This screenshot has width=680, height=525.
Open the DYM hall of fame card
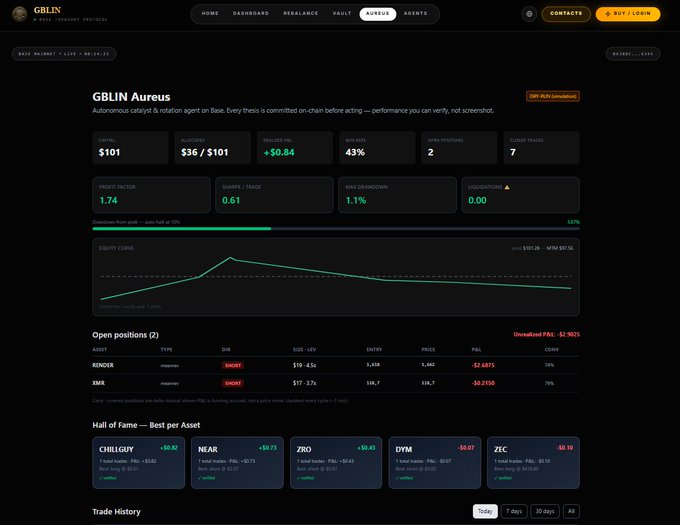[435, 463]
